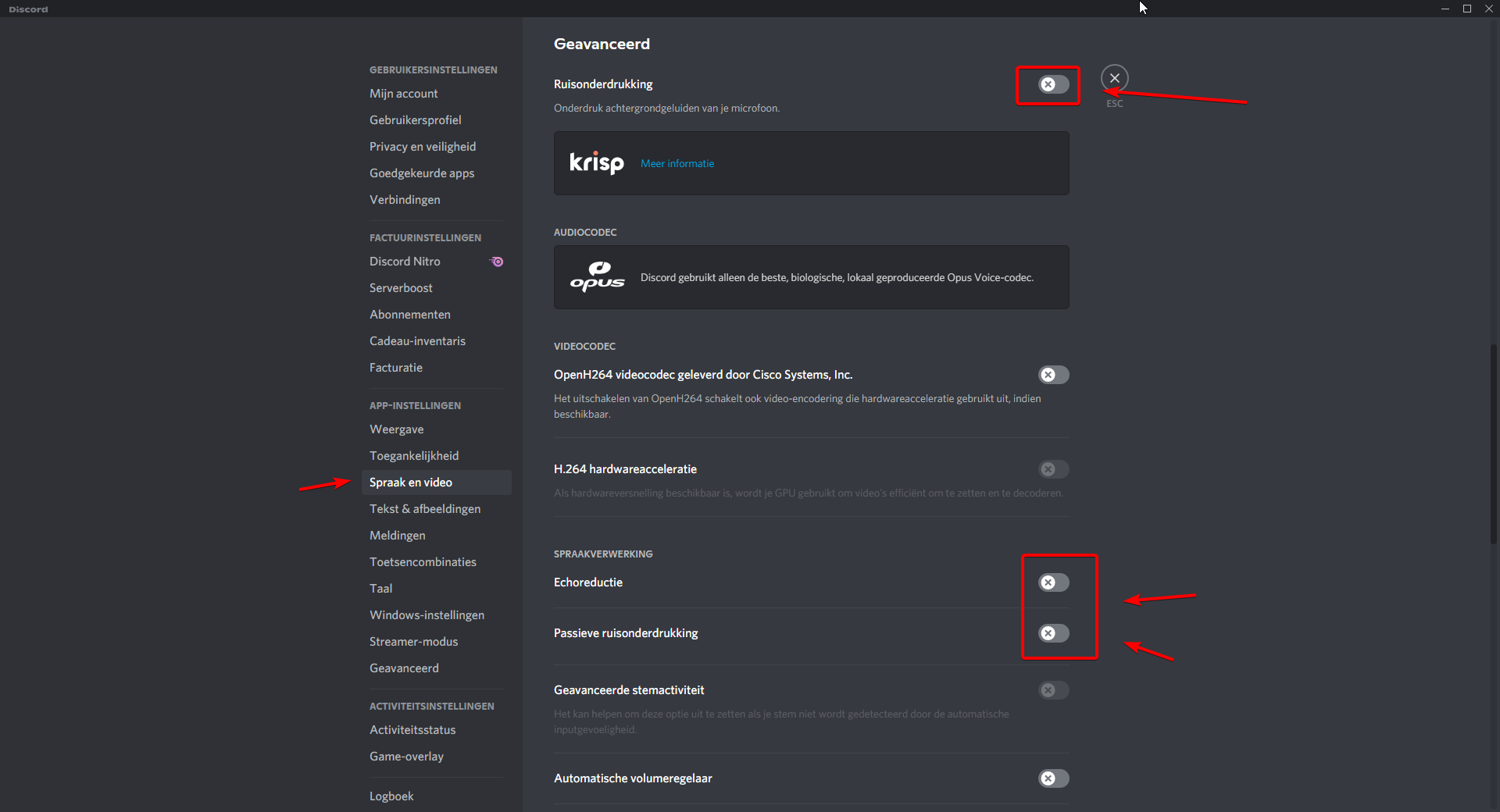Click the Nitro badge icon in sidebar

497,262
